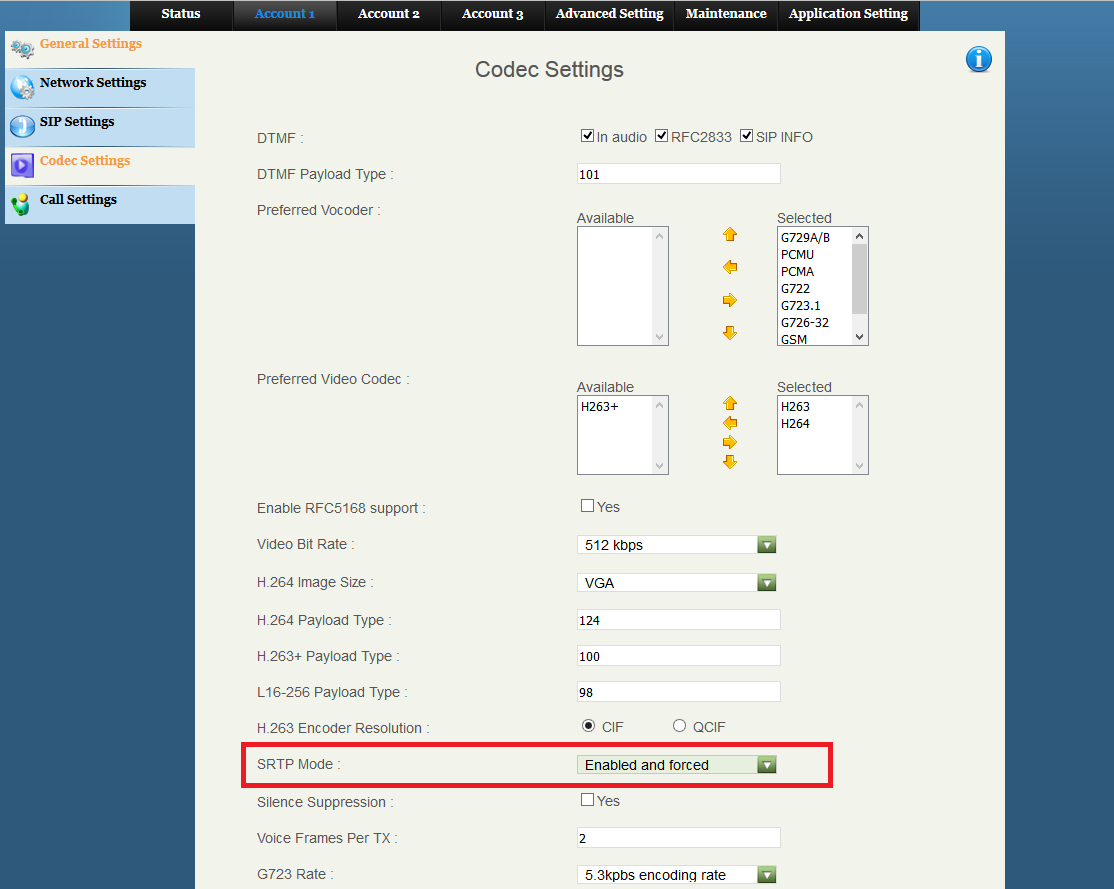
Task: Open Call Settings from the sidebar
Action: (78, 200)
